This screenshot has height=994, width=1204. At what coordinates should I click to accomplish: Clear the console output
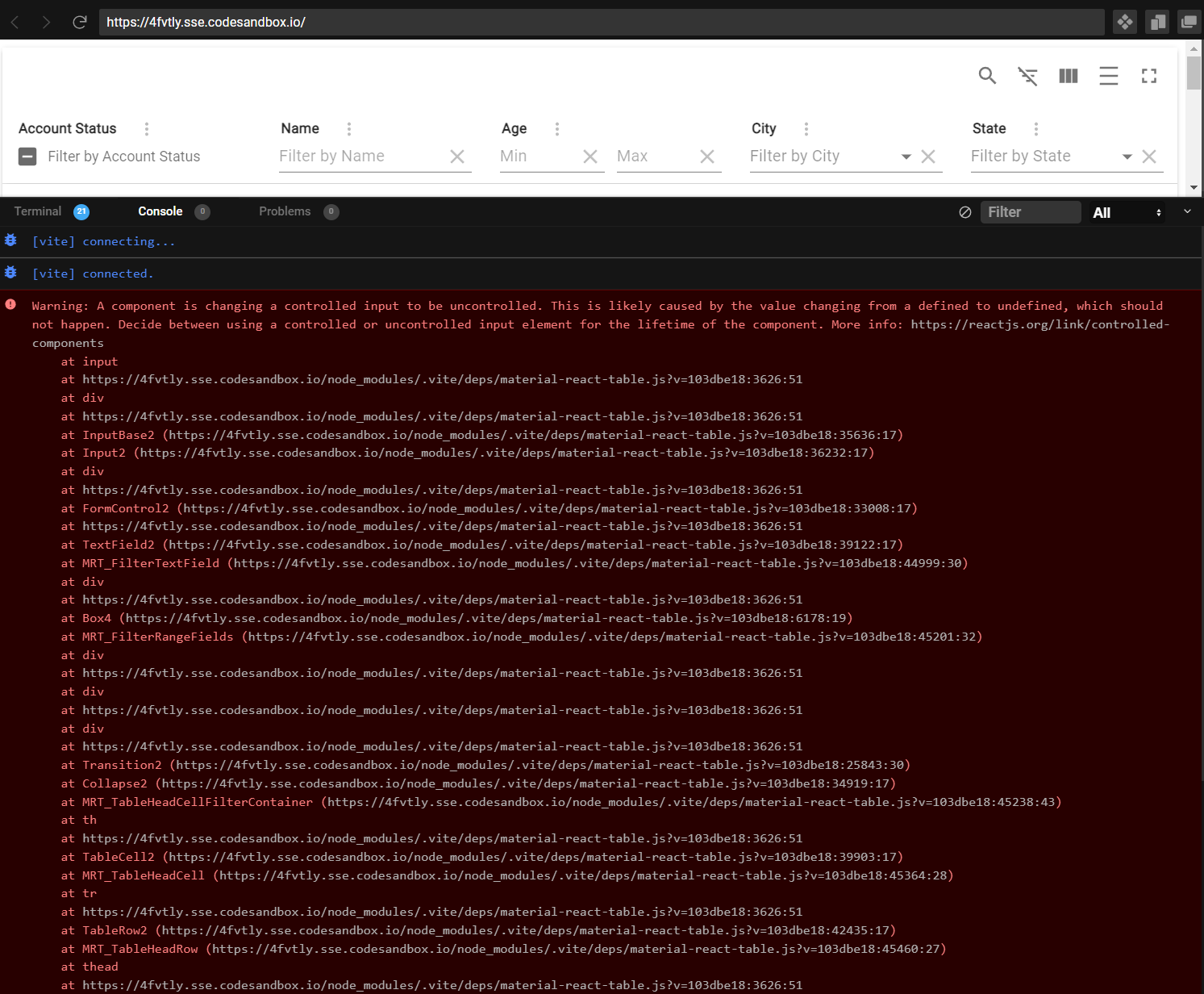[x=964, y=211]
